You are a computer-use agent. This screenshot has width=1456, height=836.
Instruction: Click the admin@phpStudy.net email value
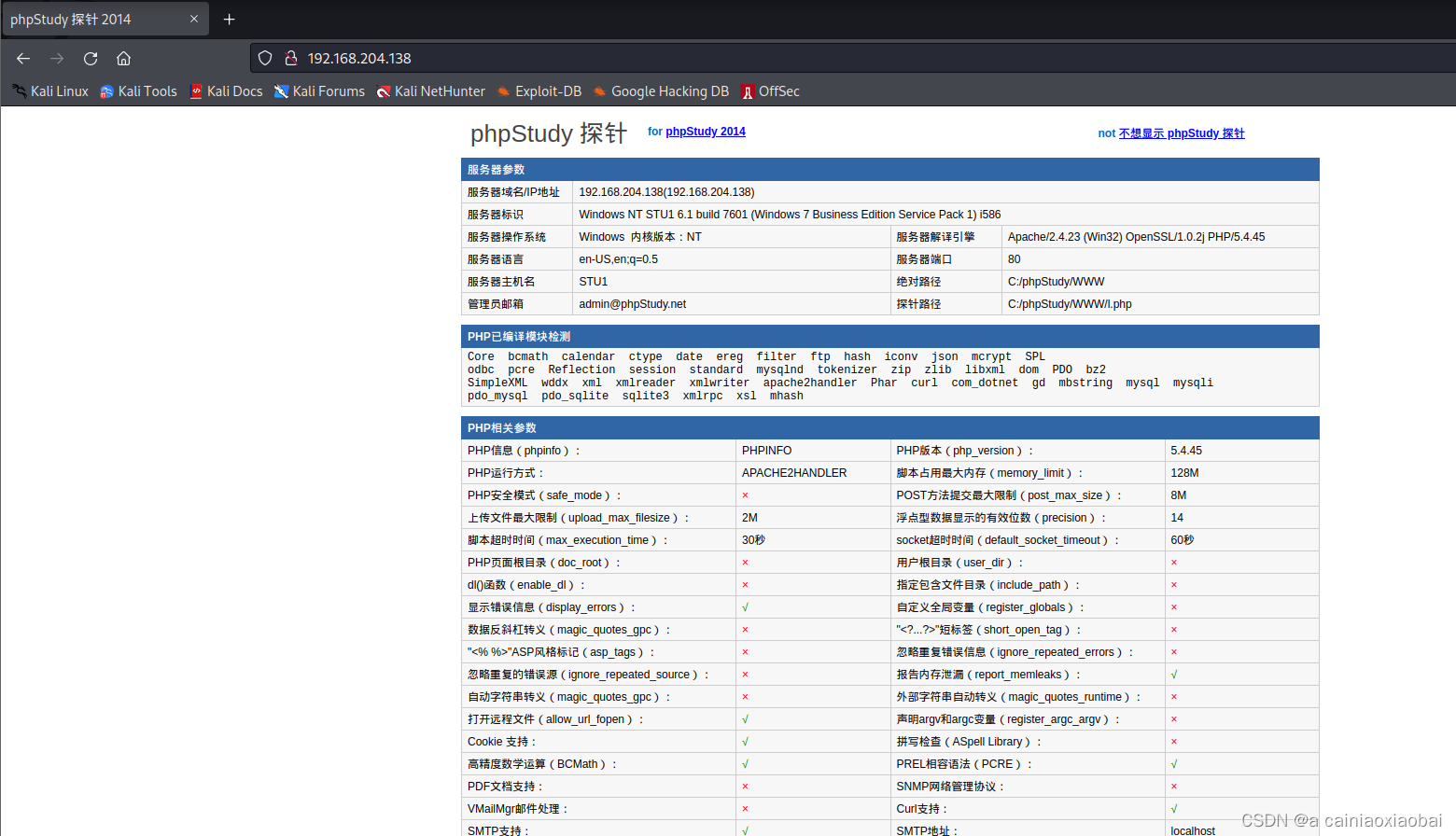(633, 304)
